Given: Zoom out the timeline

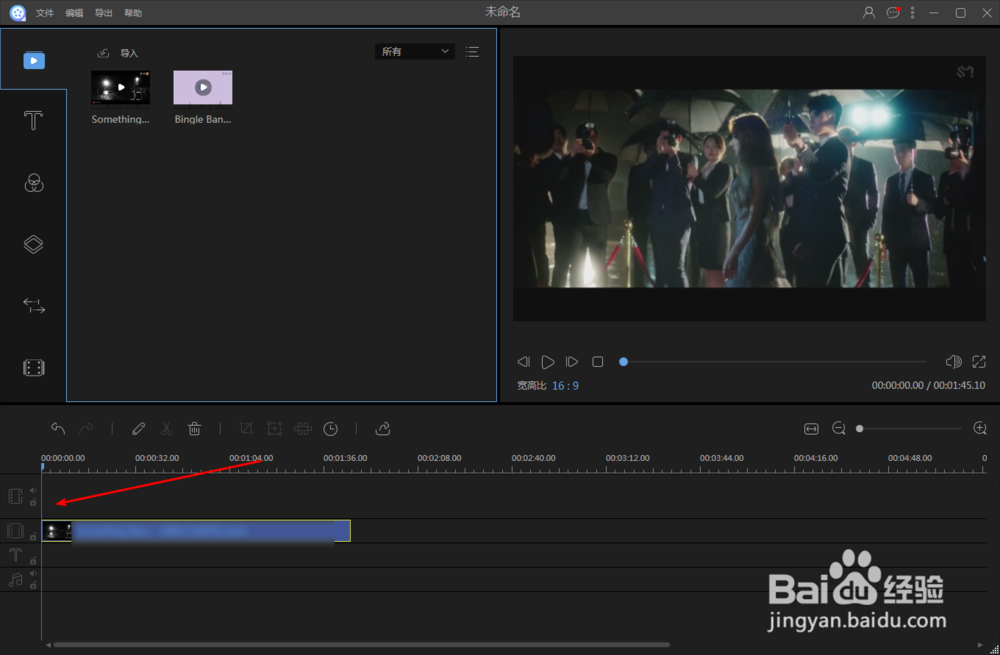Looking at the screenshot, I should (839, 429).
